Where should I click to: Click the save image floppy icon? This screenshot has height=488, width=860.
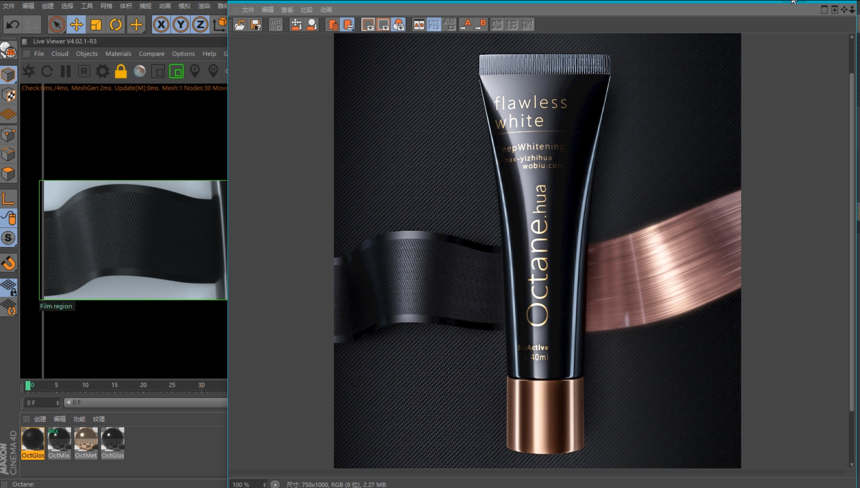click(x=256, y=25)
